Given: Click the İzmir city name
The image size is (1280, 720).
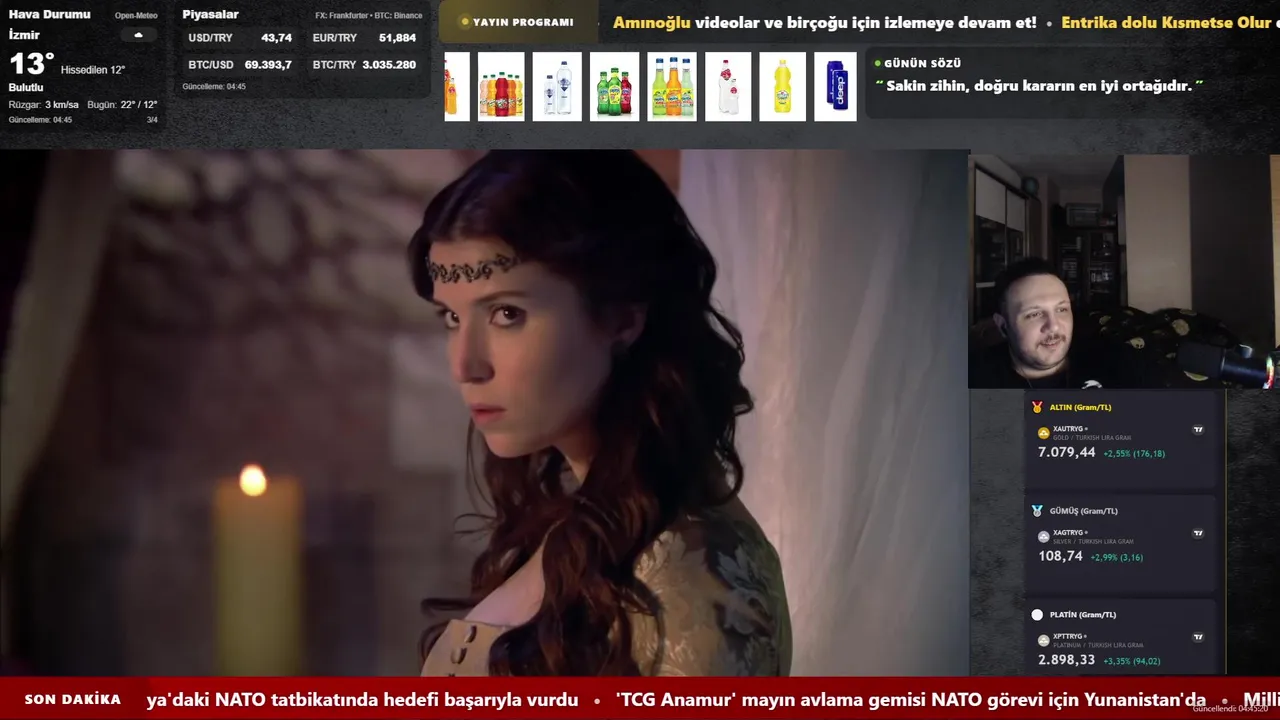Looking at the screenshot, I should pyautogui.click(x=24, y=35).
